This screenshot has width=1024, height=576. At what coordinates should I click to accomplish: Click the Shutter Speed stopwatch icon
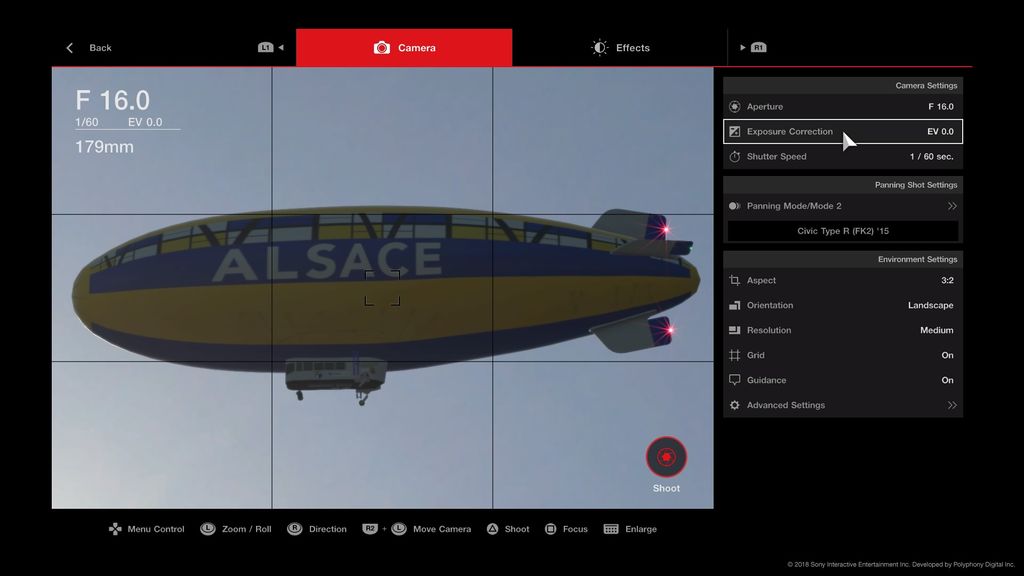735,157
